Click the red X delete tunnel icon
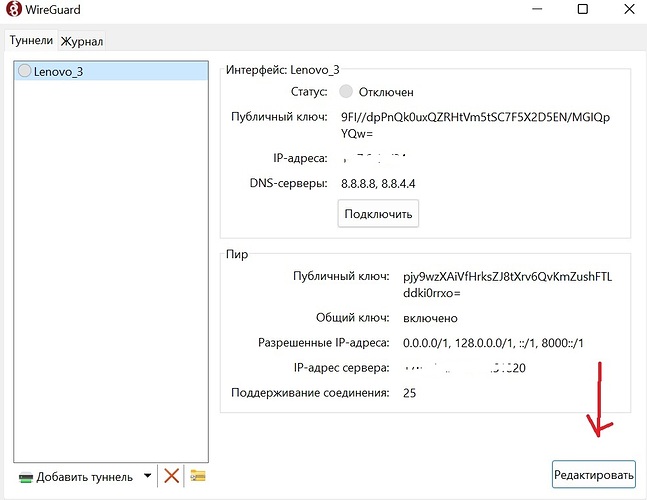This screenshot has width=647, height=500. (171, 476)
